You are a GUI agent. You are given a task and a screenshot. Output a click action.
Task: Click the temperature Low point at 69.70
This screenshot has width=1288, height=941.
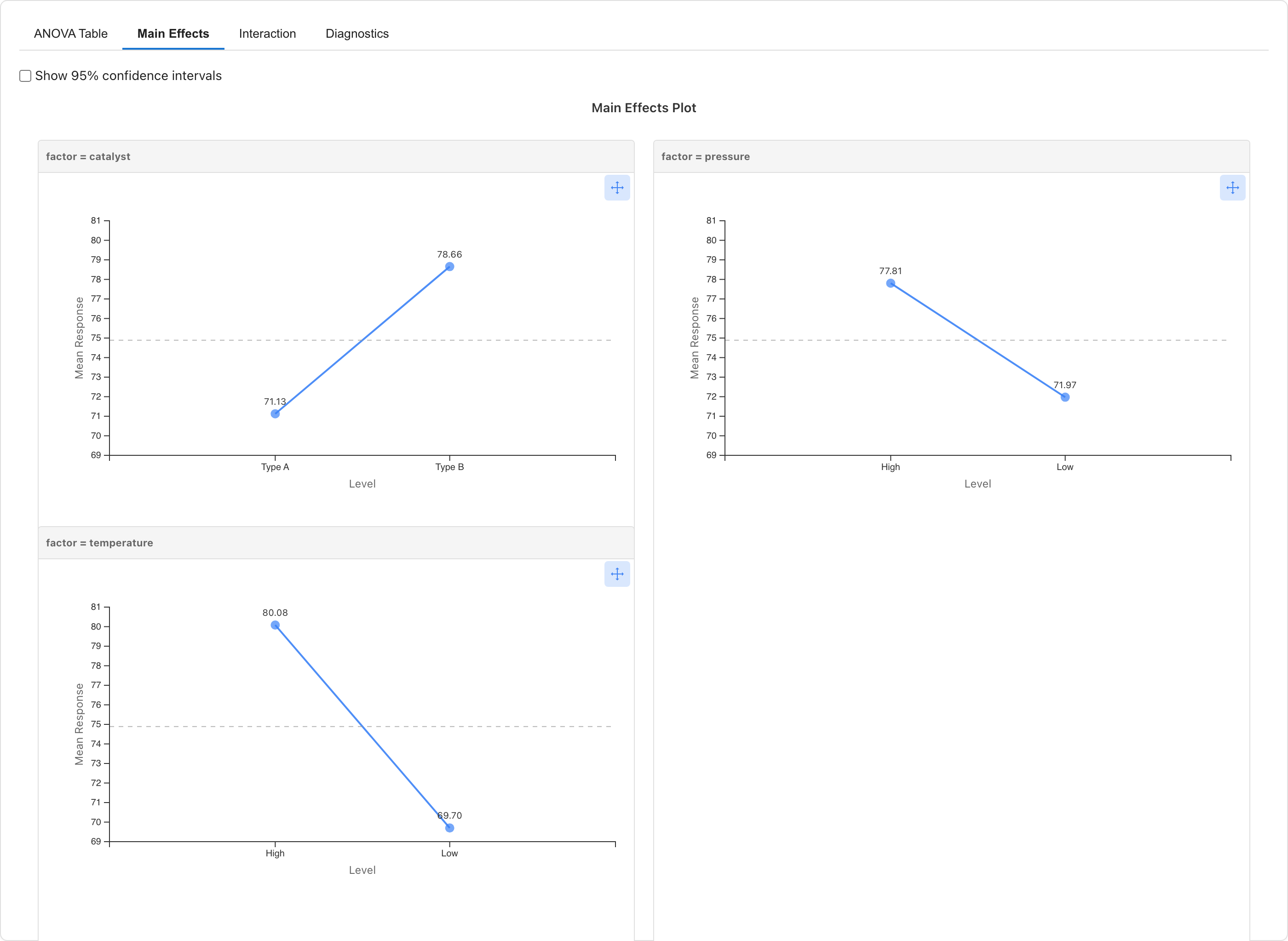point(449,828)
